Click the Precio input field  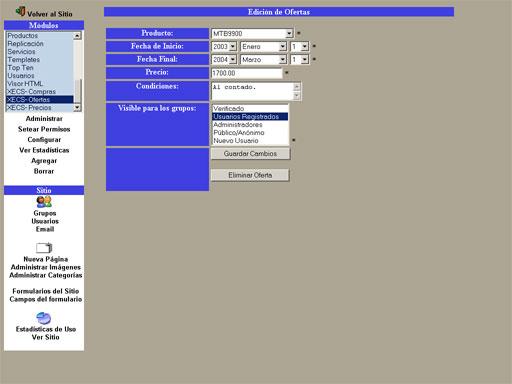[x=247, y=73]
